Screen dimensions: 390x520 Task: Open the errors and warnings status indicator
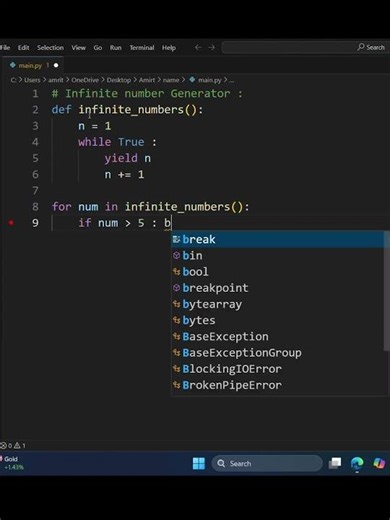point(13,445)
